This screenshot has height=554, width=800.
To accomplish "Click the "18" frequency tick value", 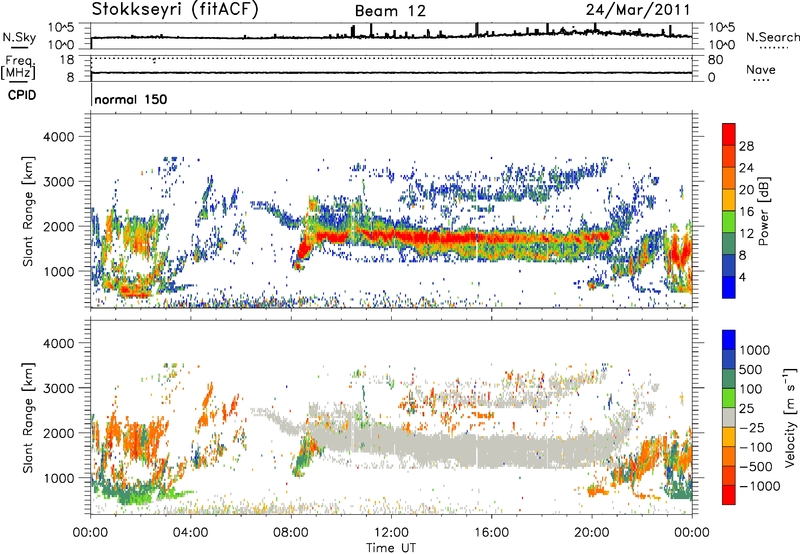I will pos(67,60).
